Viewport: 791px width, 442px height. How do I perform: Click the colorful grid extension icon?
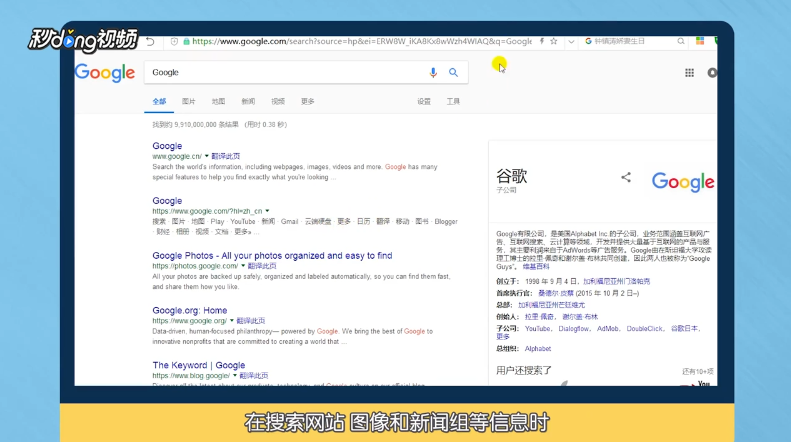(700, 41)
